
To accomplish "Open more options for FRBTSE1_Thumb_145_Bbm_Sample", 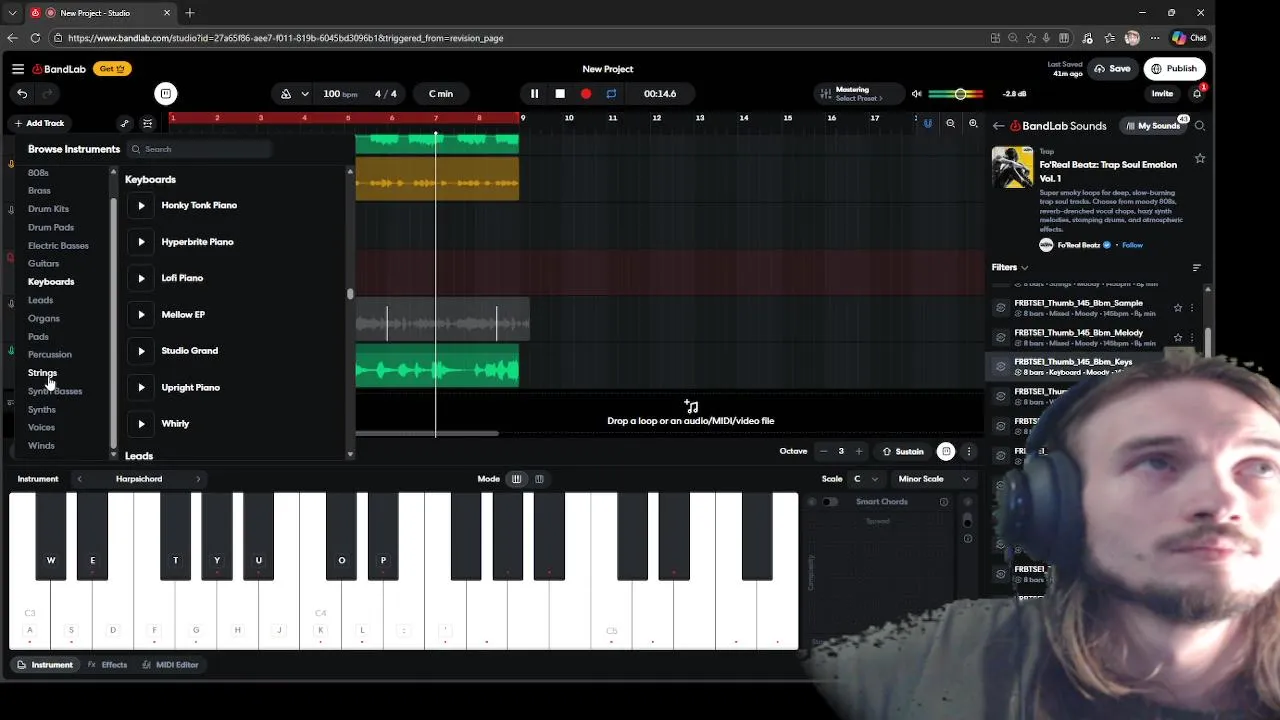I will [1191, 308].
